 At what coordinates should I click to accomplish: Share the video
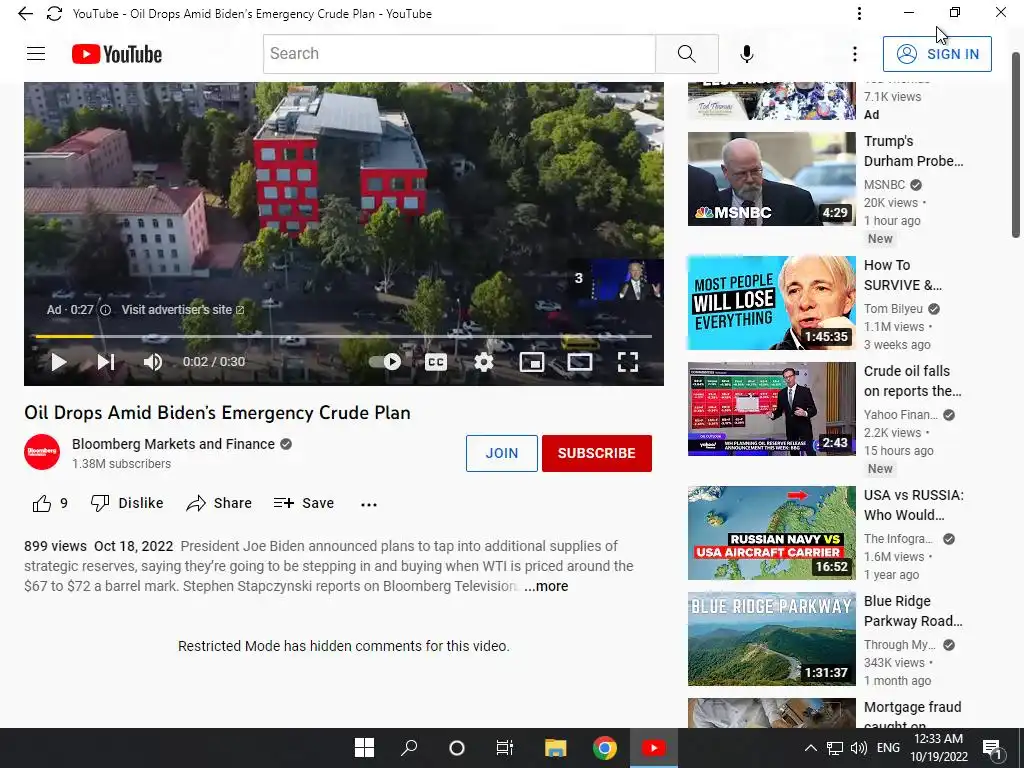pyautogui.click(x=219, y=503)
